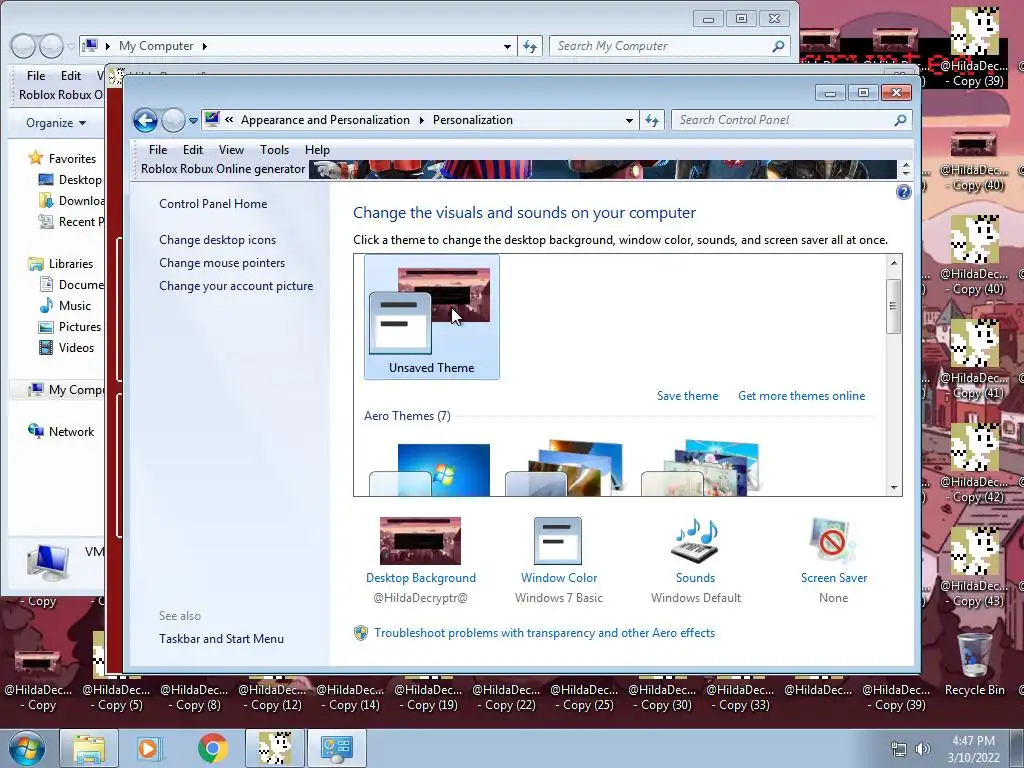
Task: Click the Save theme link
Action: pyautogui.click(x=688, y=396)
